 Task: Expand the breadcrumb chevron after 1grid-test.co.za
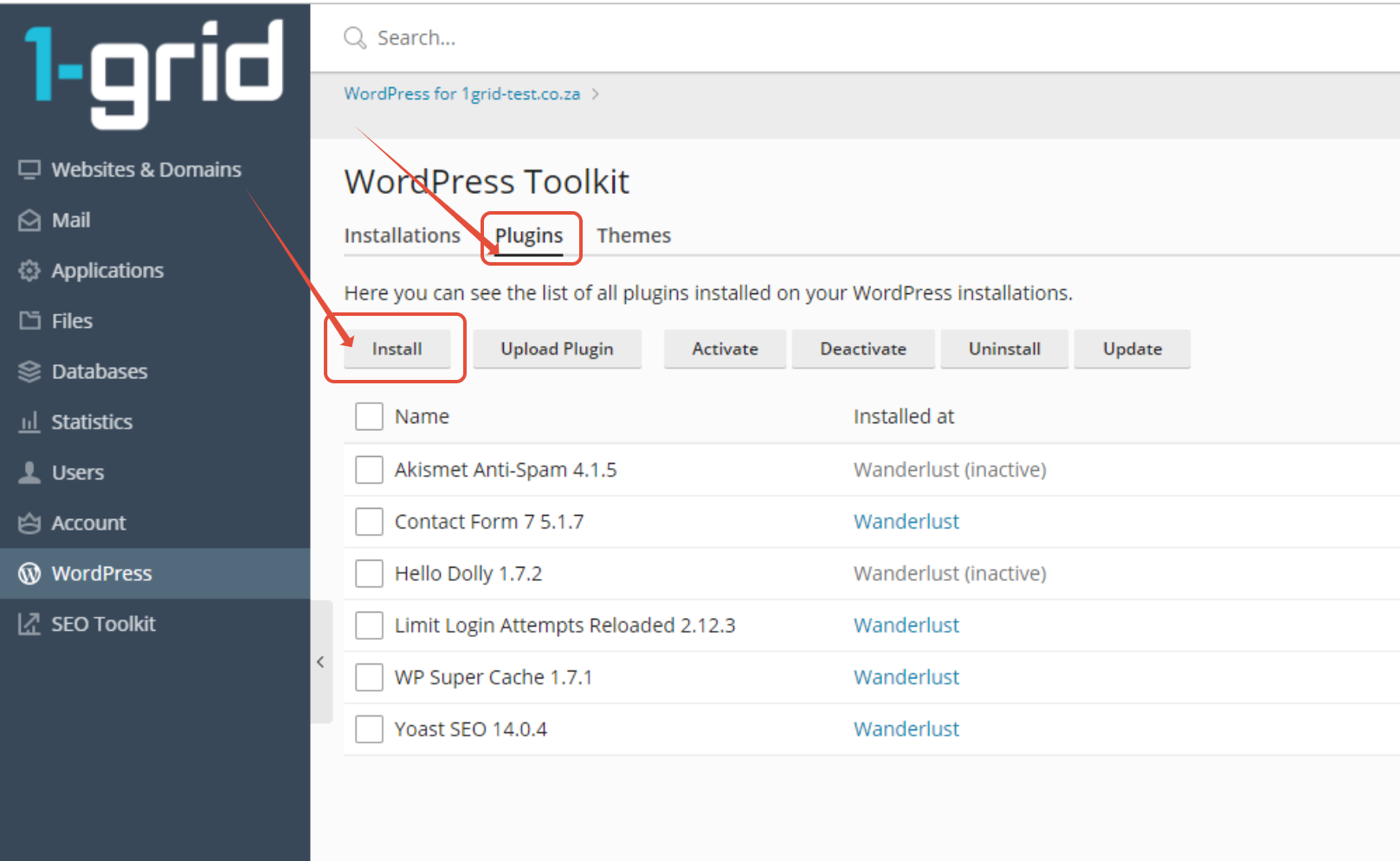[x=596, y=94]
